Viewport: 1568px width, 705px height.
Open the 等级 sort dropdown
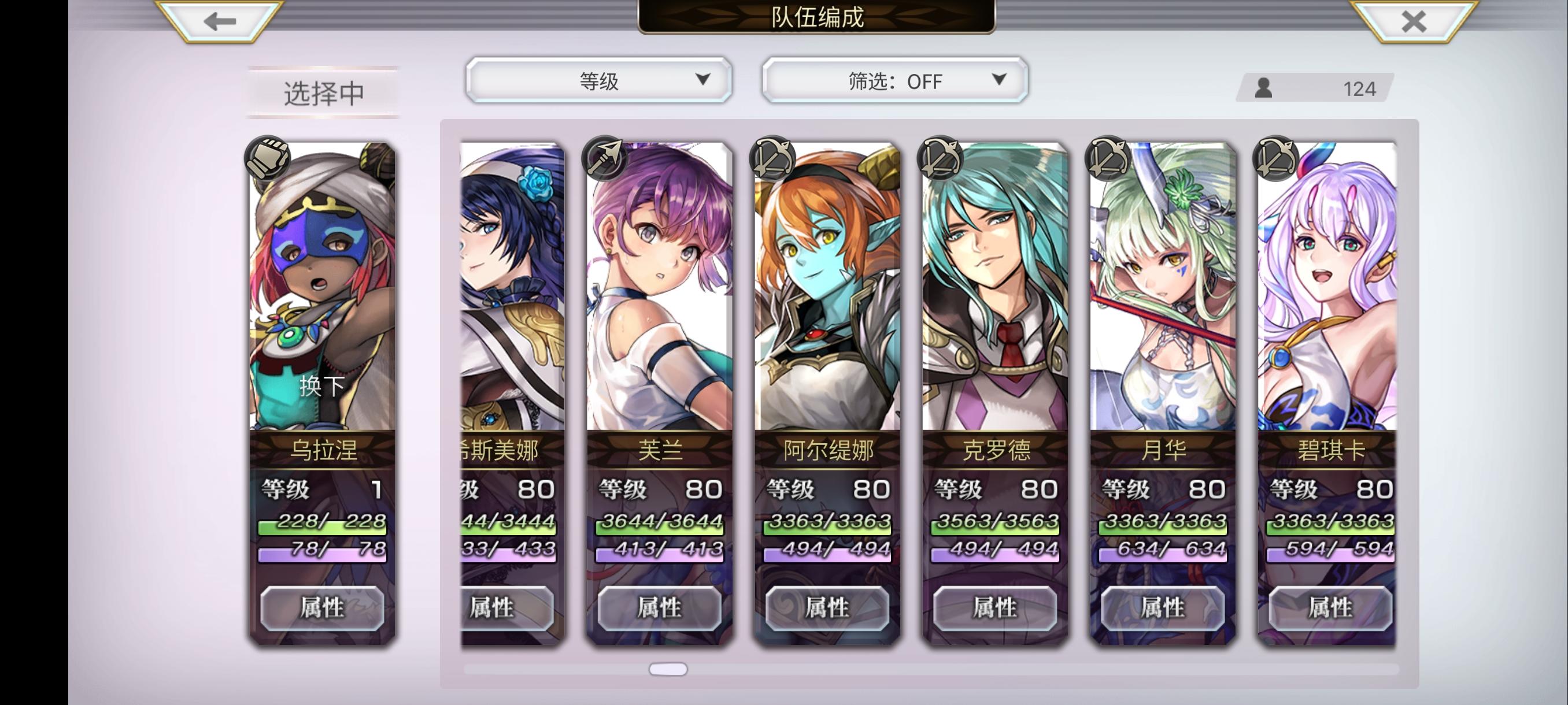coord(599,80)
